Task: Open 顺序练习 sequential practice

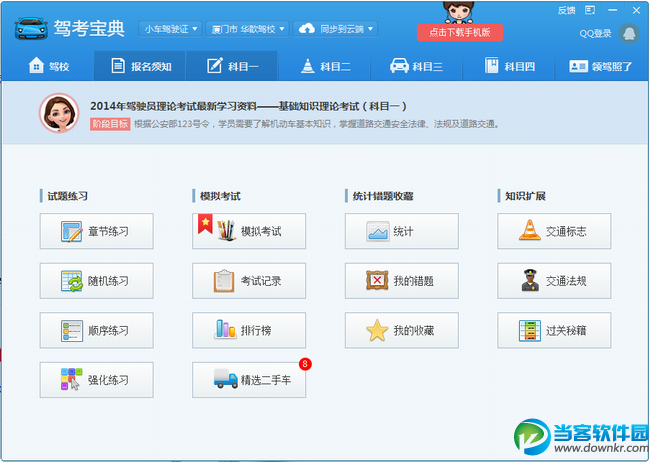Action: [x=97, y=331]
